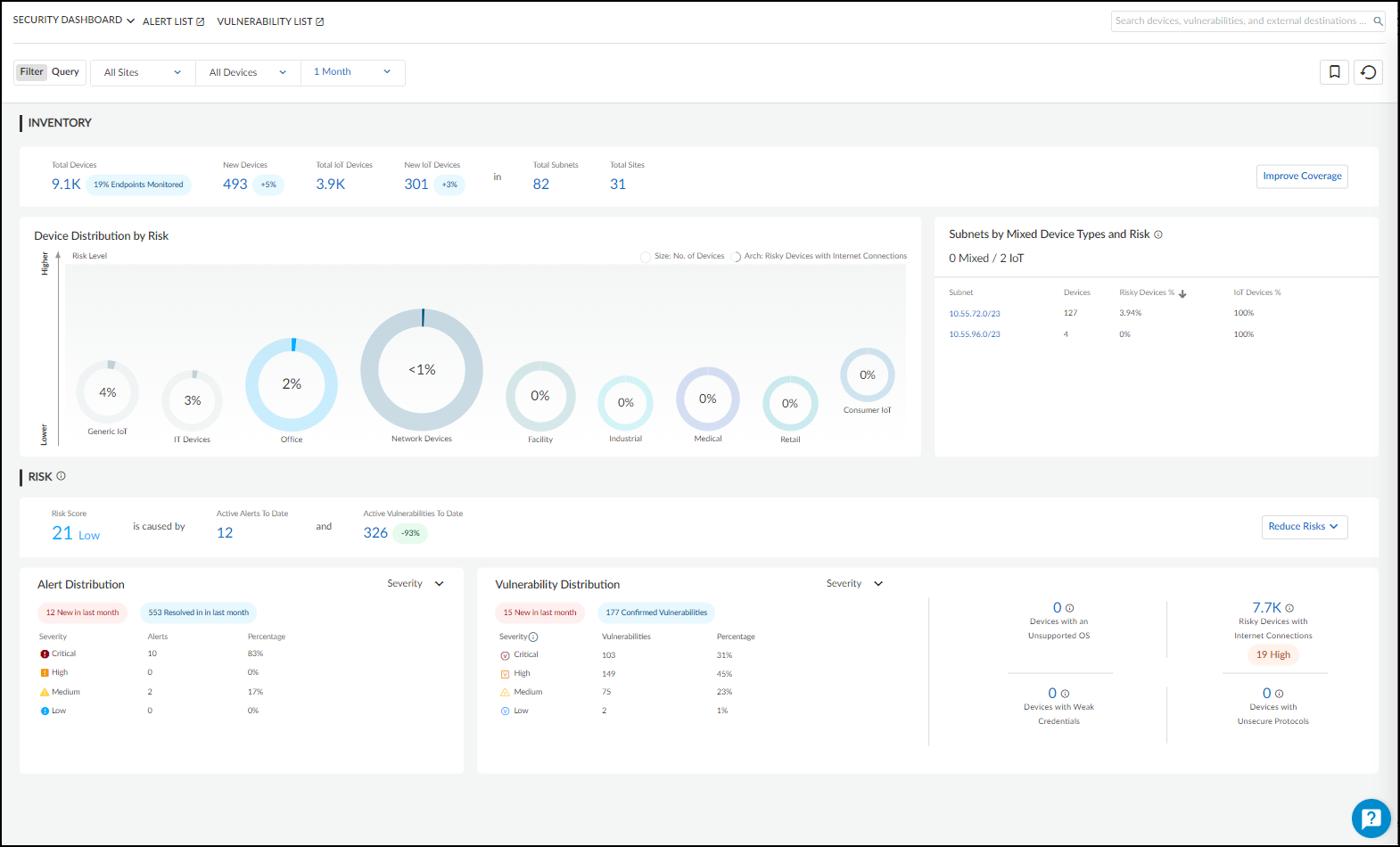
Task: Switch to Query mode
Action: click(65, 72)
